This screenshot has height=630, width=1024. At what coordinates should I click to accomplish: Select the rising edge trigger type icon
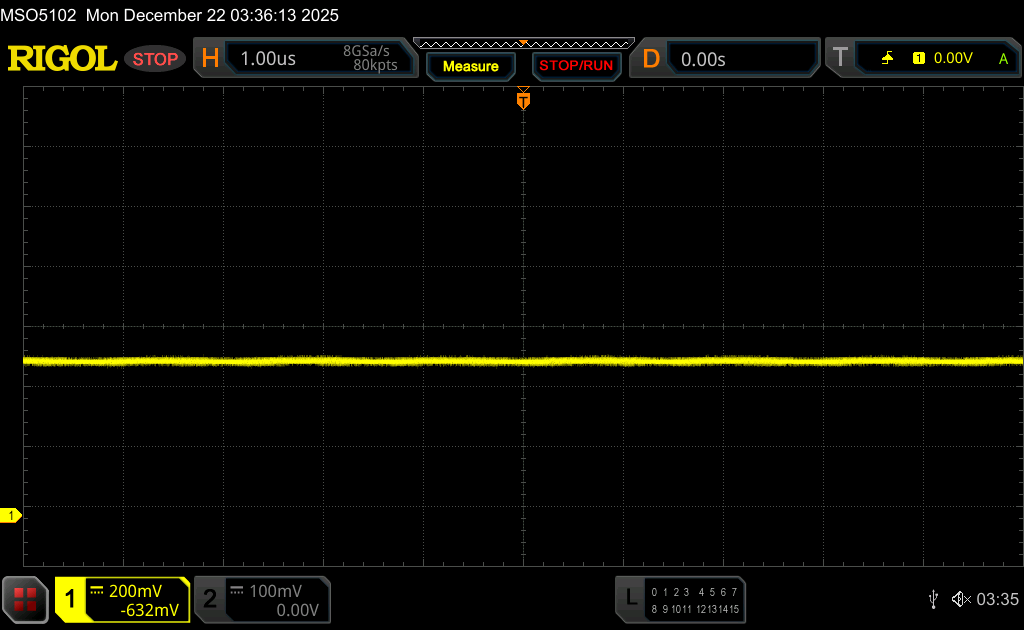pyautogui.click(x=887, y=59)
